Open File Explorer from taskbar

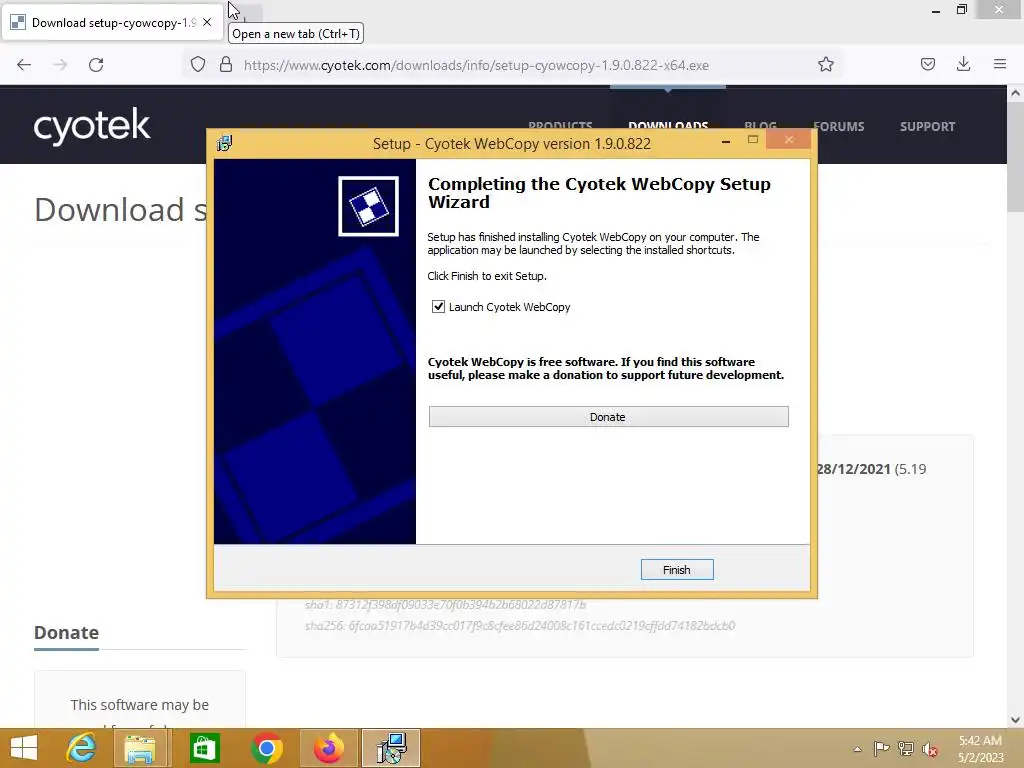[140, 748]
